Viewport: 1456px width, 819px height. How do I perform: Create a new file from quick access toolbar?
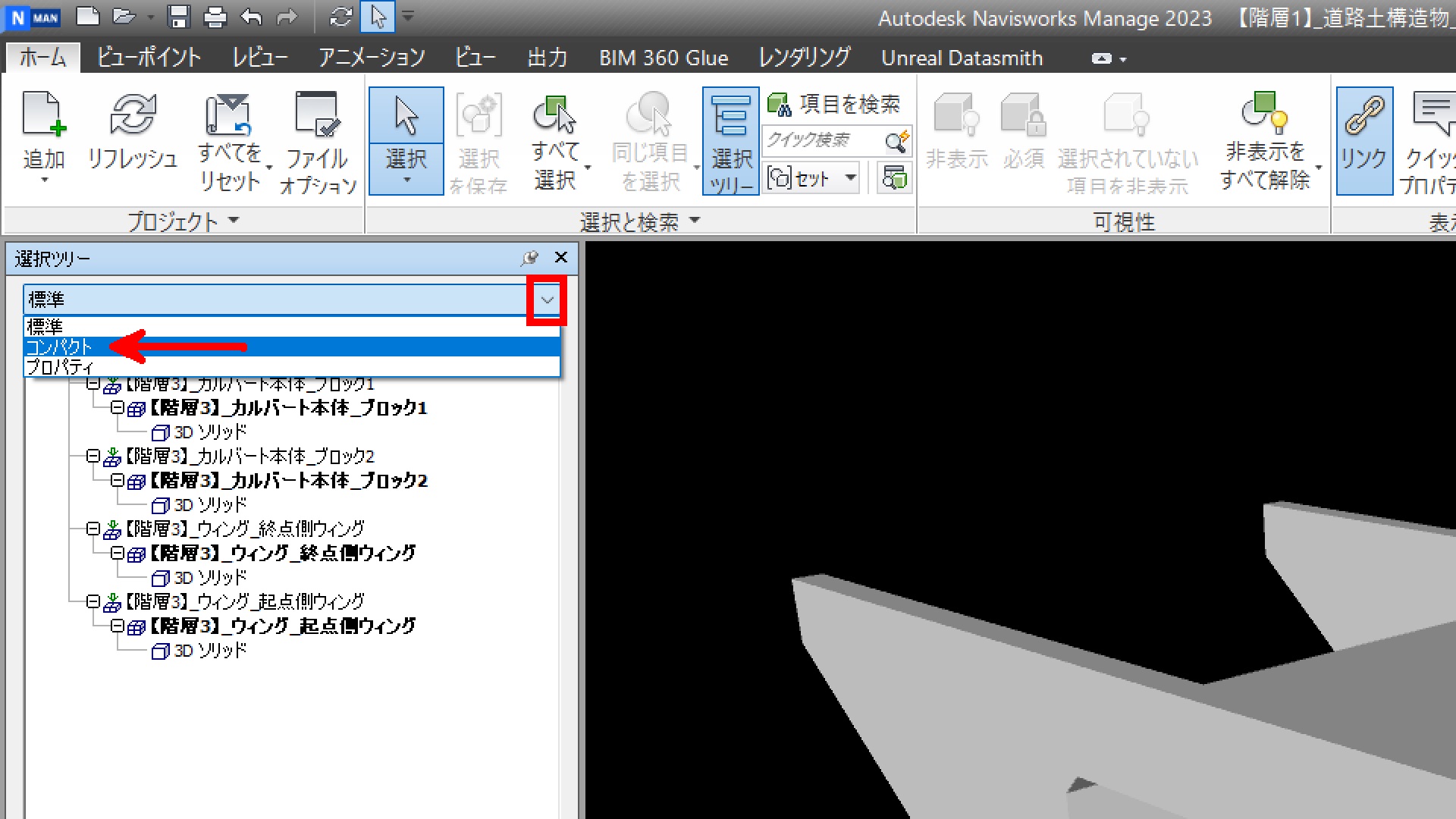coord(89,17)
